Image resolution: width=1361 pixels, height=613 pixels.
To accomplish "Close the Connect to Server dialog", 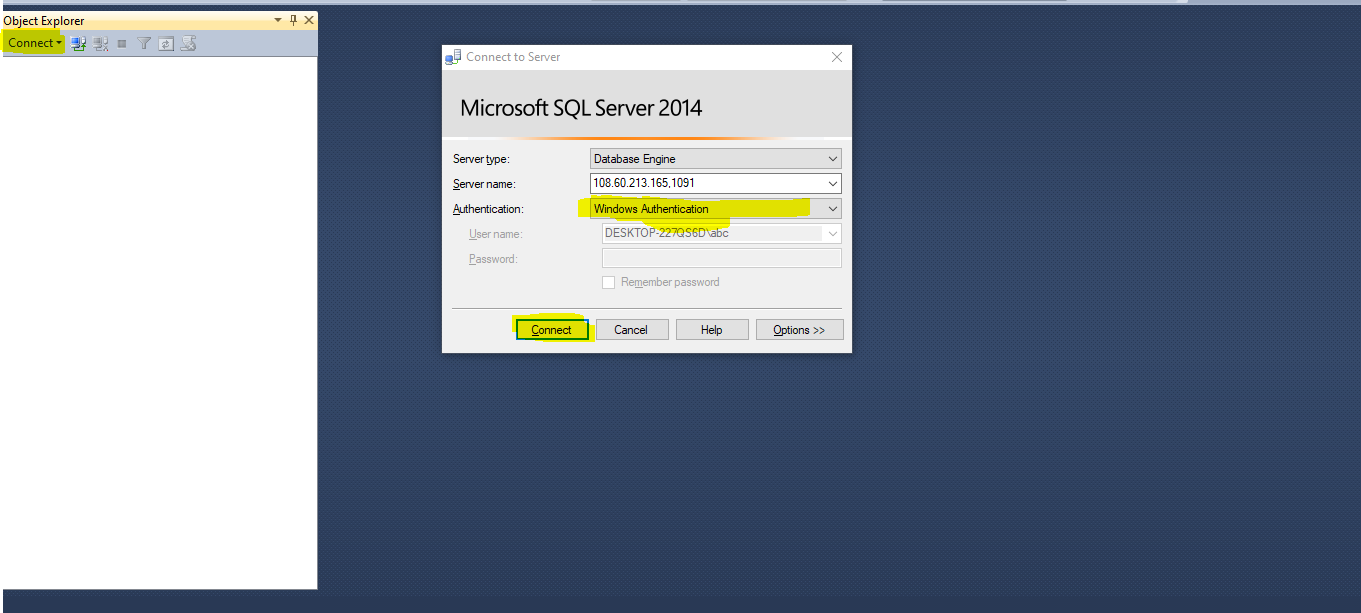I will (x=837, y=57).
